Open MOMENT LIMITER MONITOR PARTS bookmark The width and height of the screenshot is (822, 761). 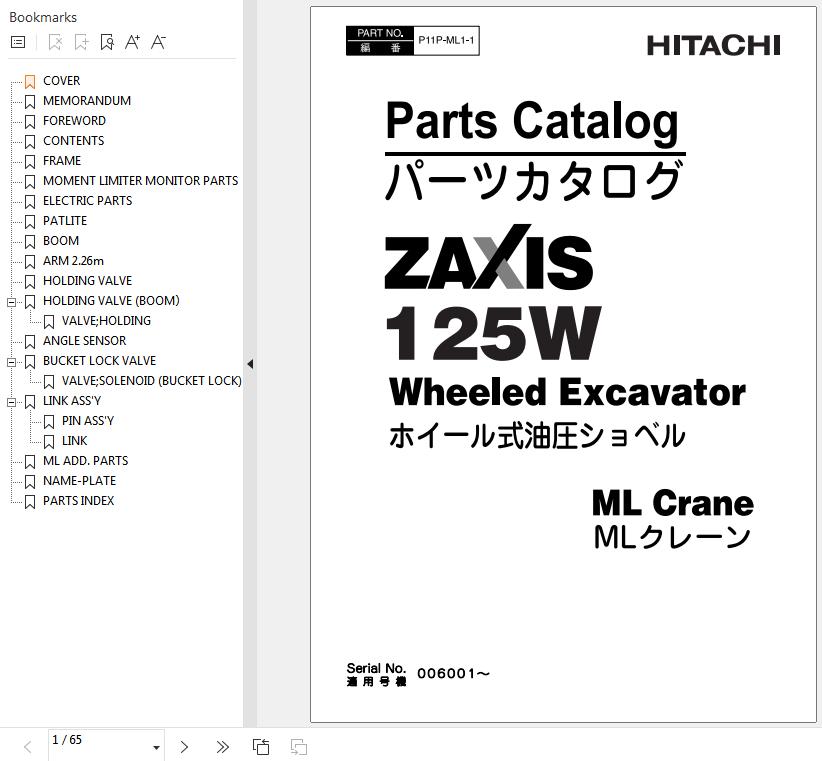(x=140, y=181)
